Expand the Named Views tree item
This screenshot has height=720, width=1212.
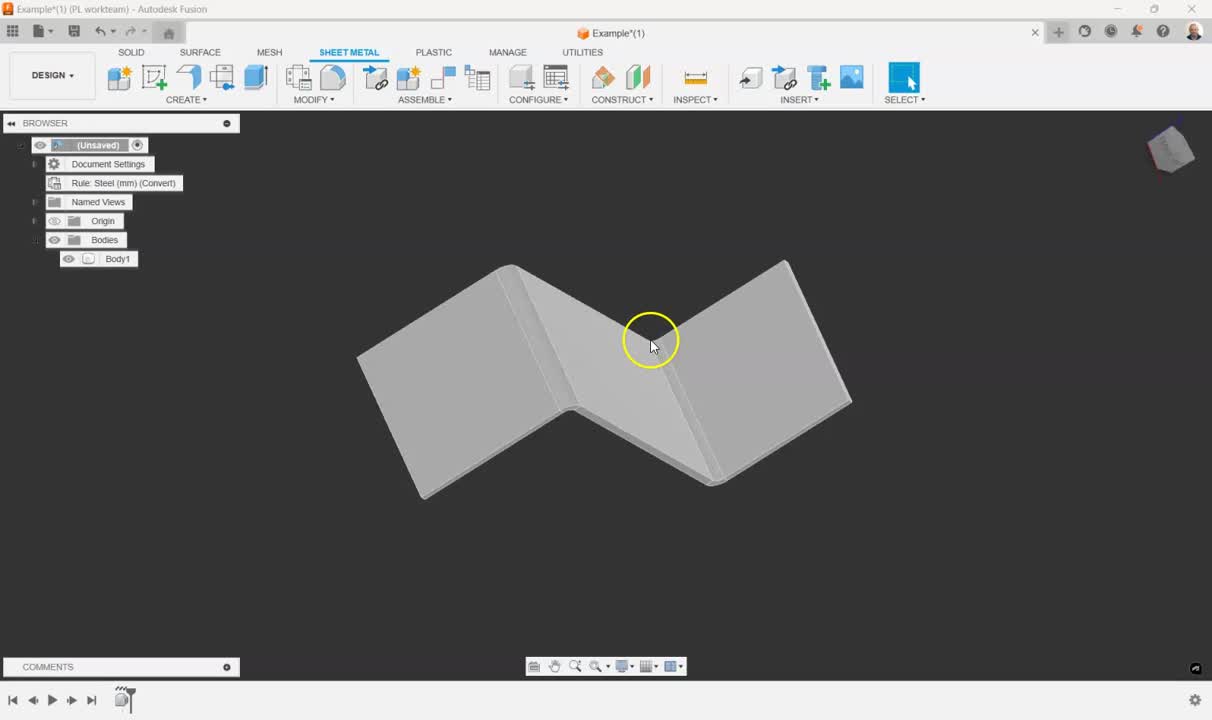point(34,202)
